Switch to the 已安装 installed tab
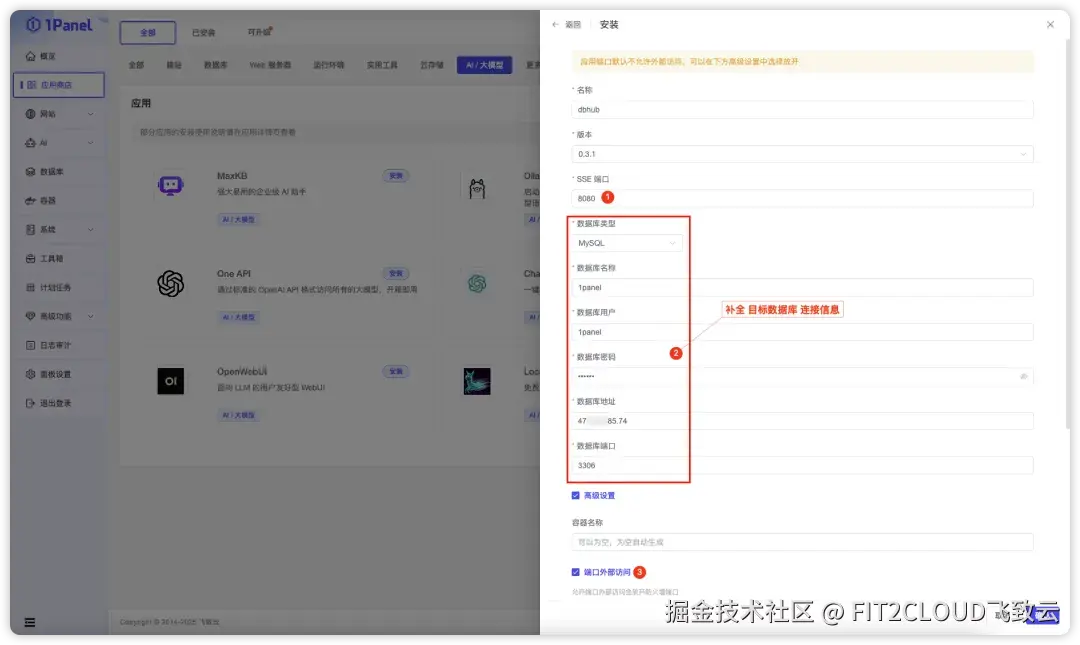The height and width of the screenshot is (645, 1080). coord(203,32)
